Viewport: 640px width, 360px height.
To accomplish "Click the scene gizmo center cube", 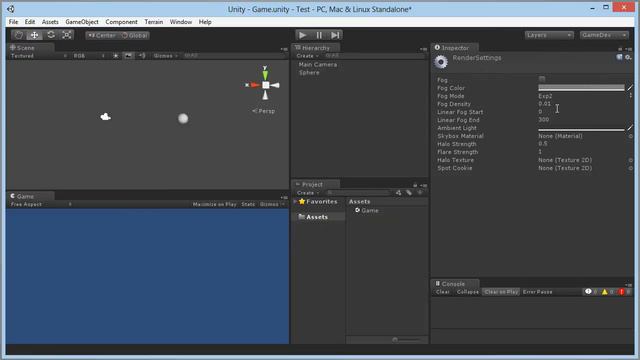I will point(266,85).
